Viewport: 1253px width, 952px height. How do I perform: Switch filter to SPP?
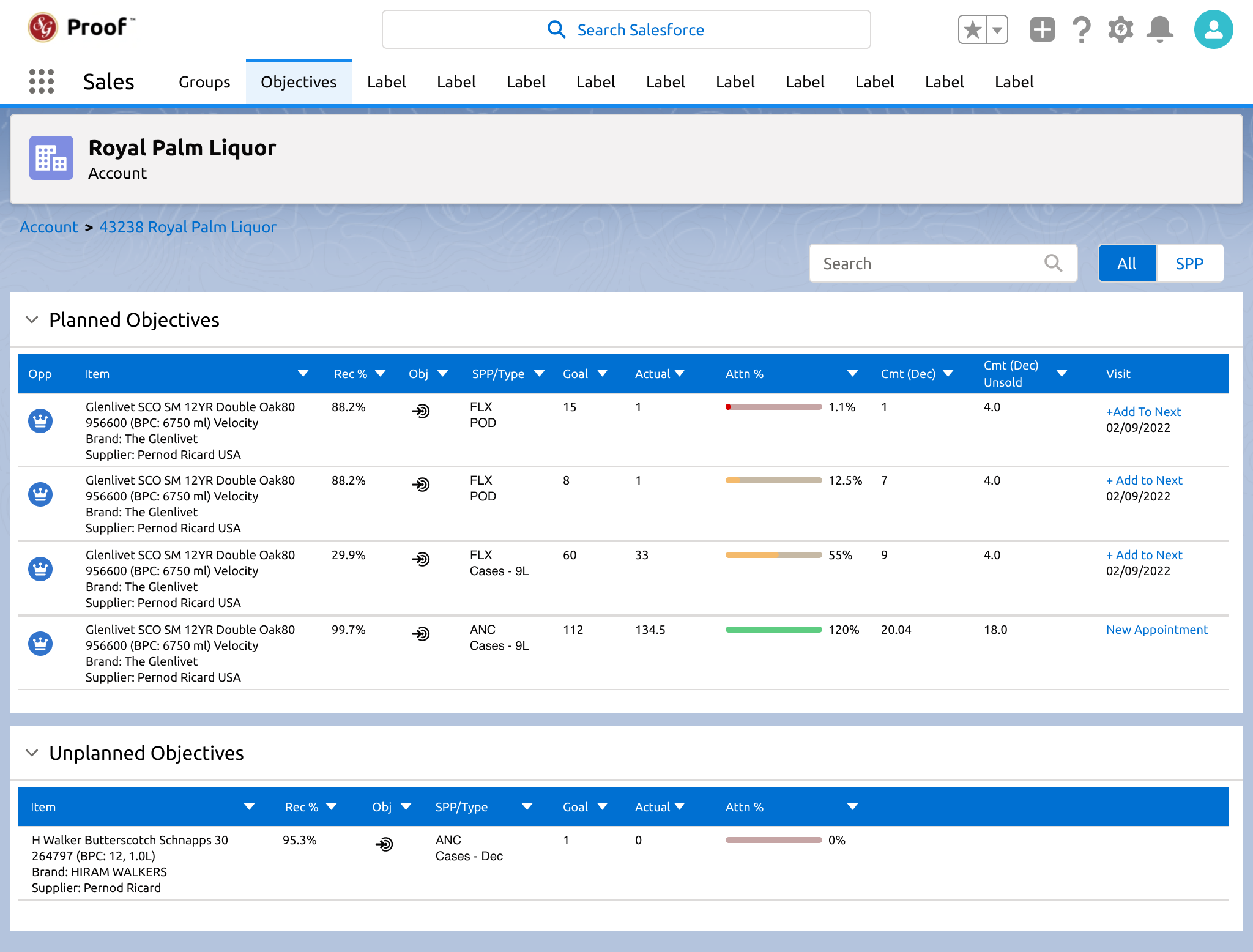pos(1189,264)
